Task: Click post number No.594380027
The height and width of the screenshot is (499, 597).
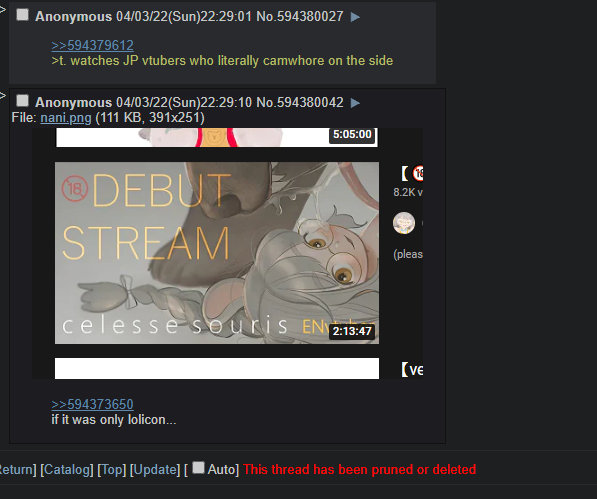Action: (x=300, y=17)
